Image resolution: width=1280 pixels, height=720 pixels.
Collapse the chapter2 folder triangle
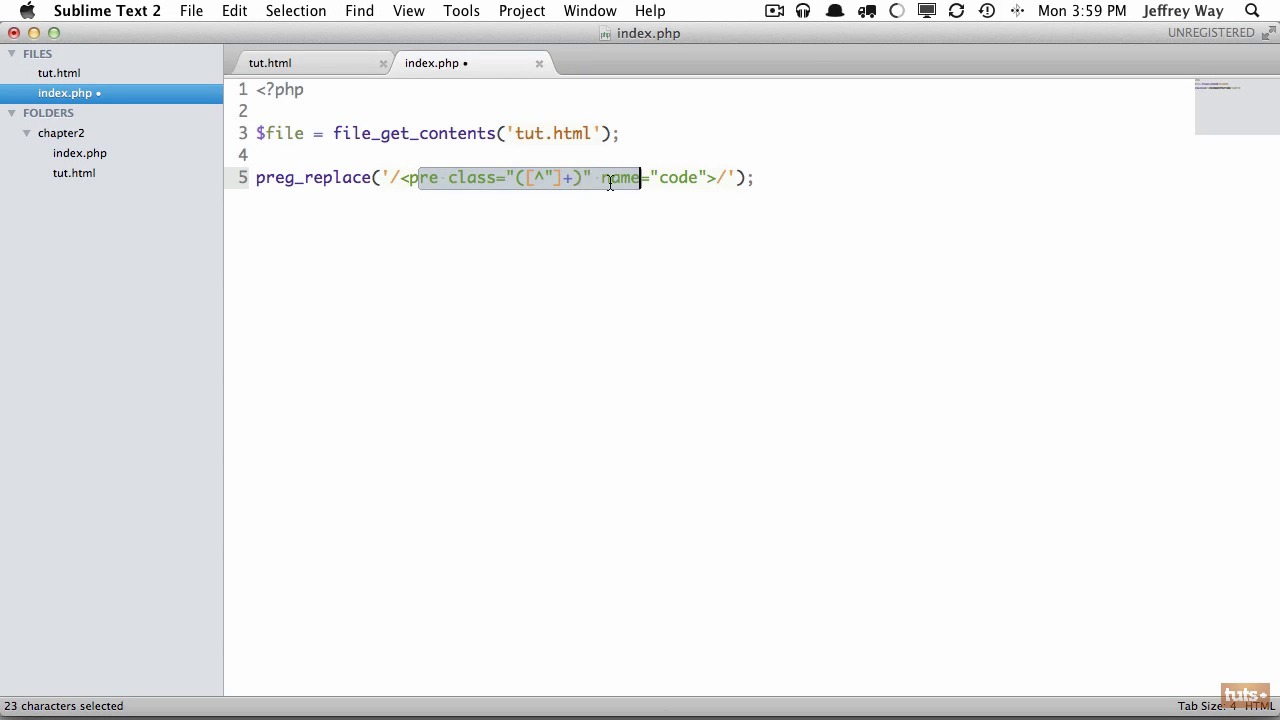coord(27,133)
